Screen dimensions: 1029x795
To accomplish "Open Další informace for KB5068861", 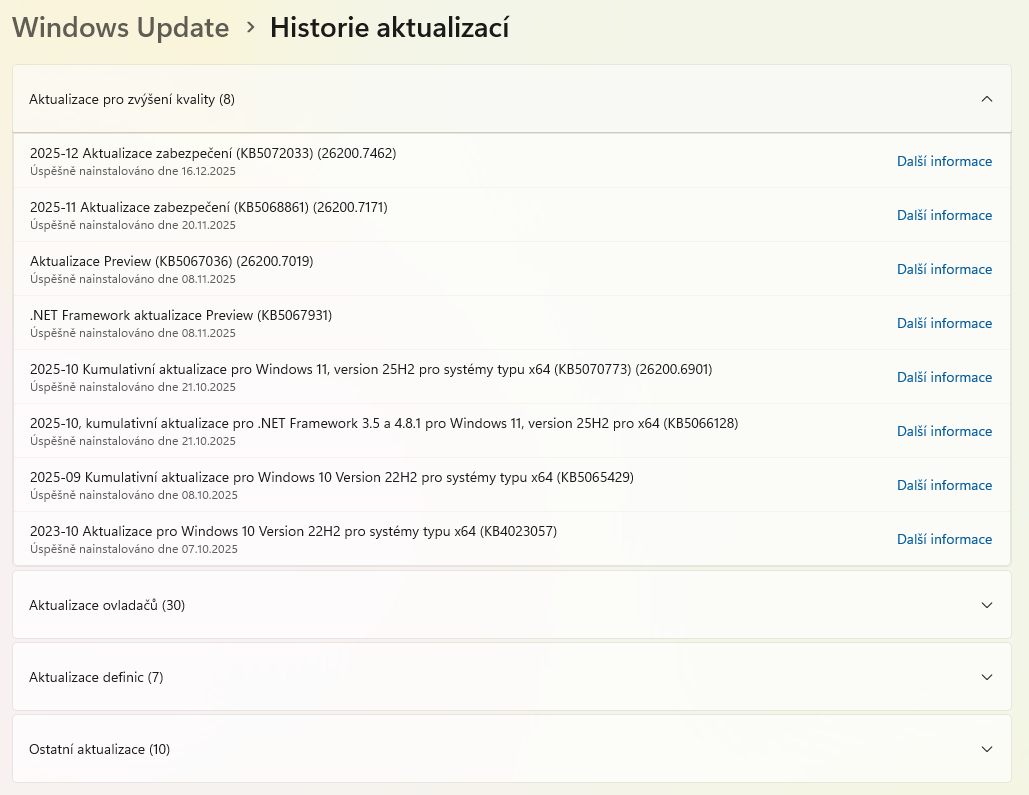I will (944, 215).
